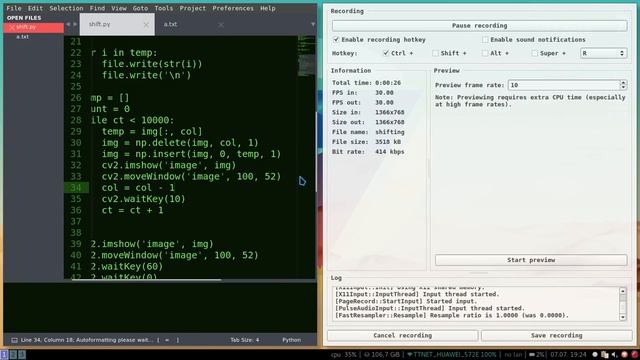The height and width of the screenshot is (360, 640).
Task: Open the Goto menu
Action: tap(140, 8)
